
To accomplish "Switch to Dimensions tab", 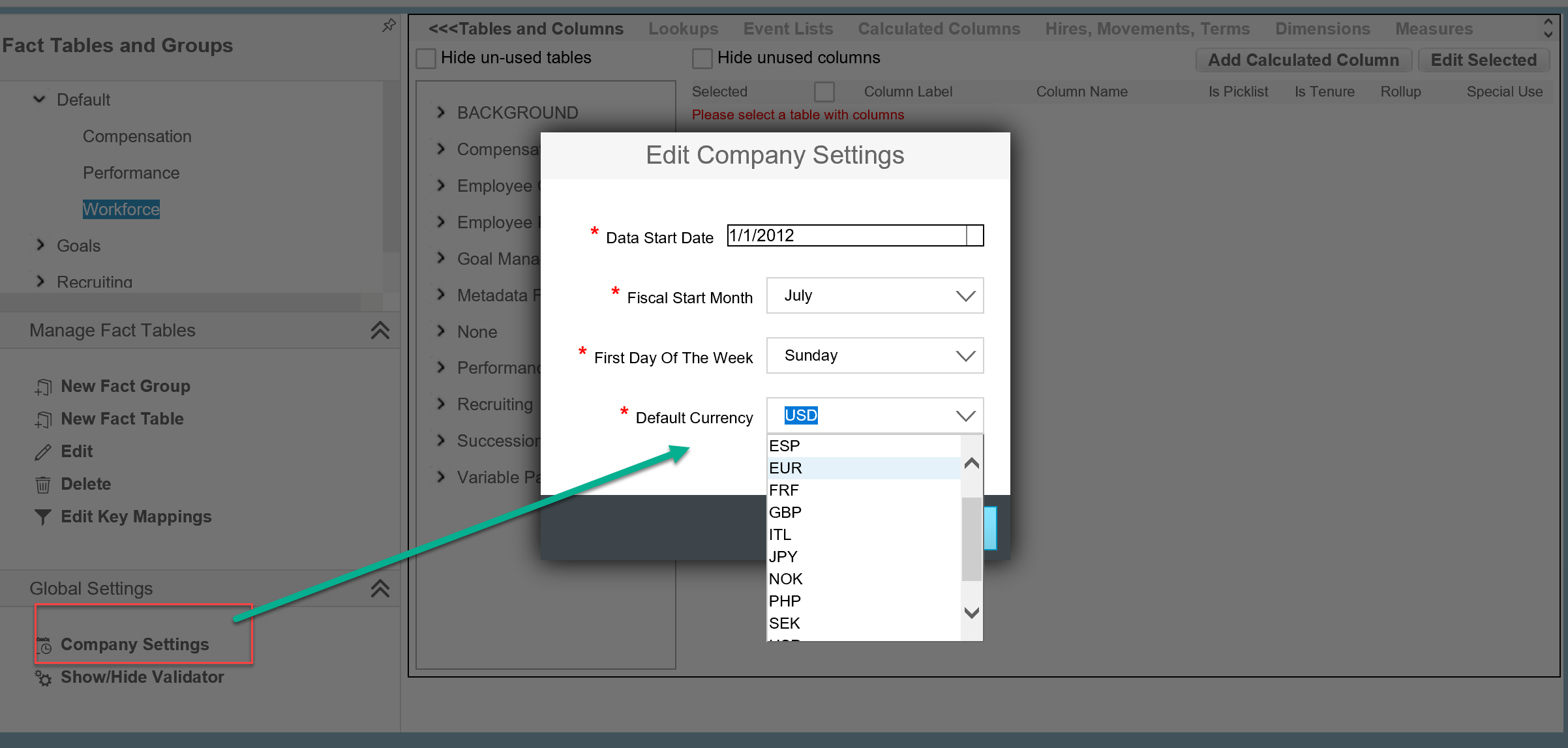I will pos(1322,29).
